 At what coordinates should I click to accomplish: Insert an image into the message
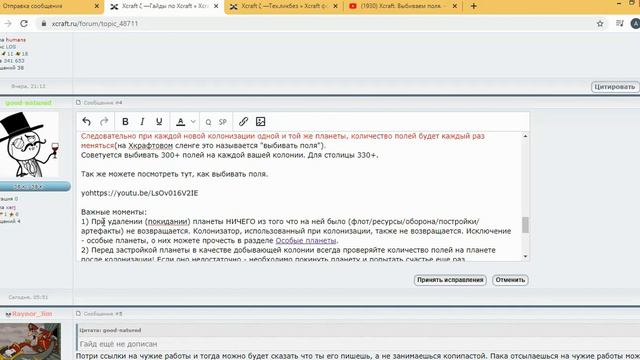tap(260, 122)
